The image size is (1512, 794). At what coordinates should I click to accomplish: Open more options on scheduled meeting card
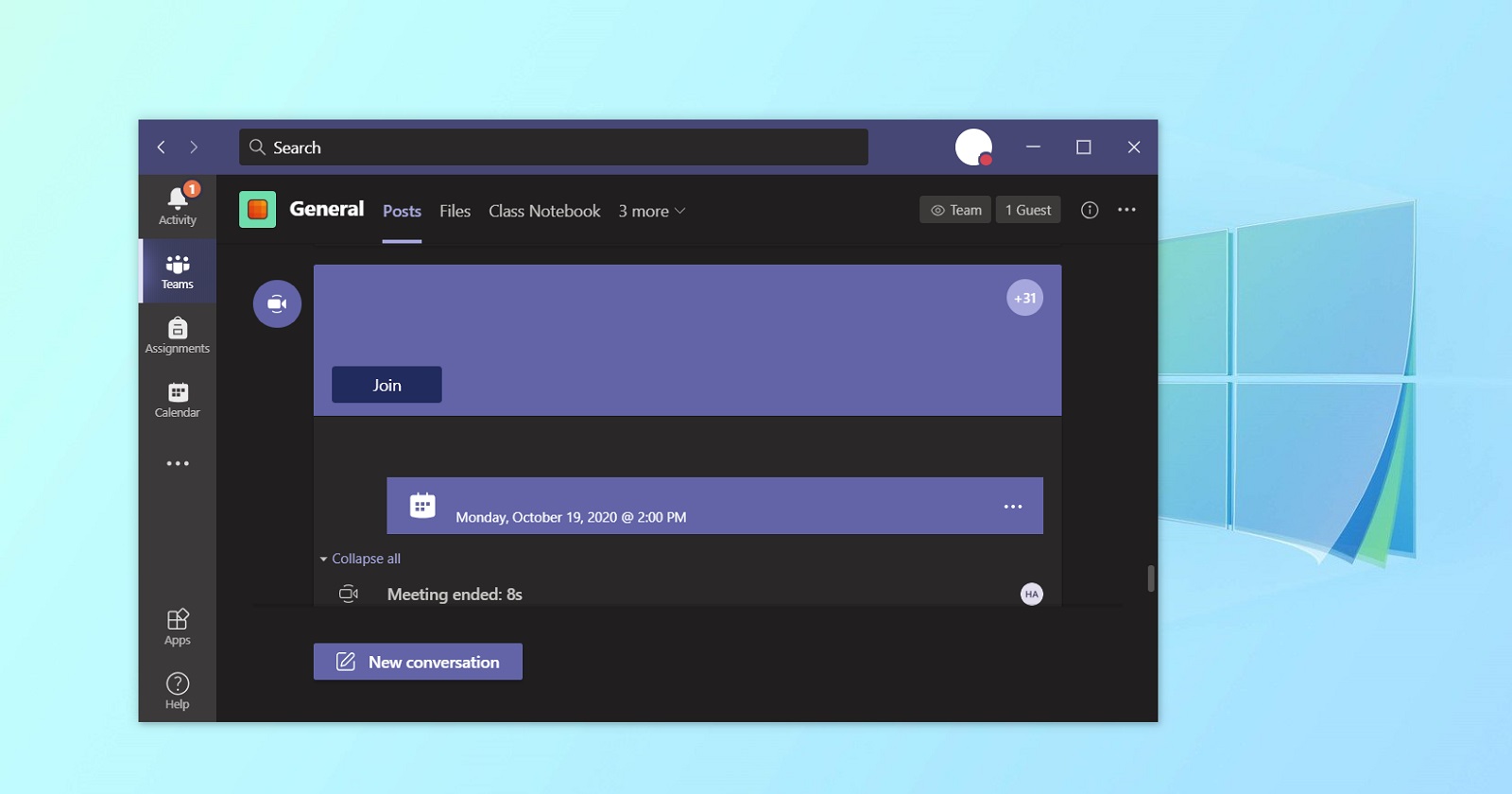[1013, 507]
